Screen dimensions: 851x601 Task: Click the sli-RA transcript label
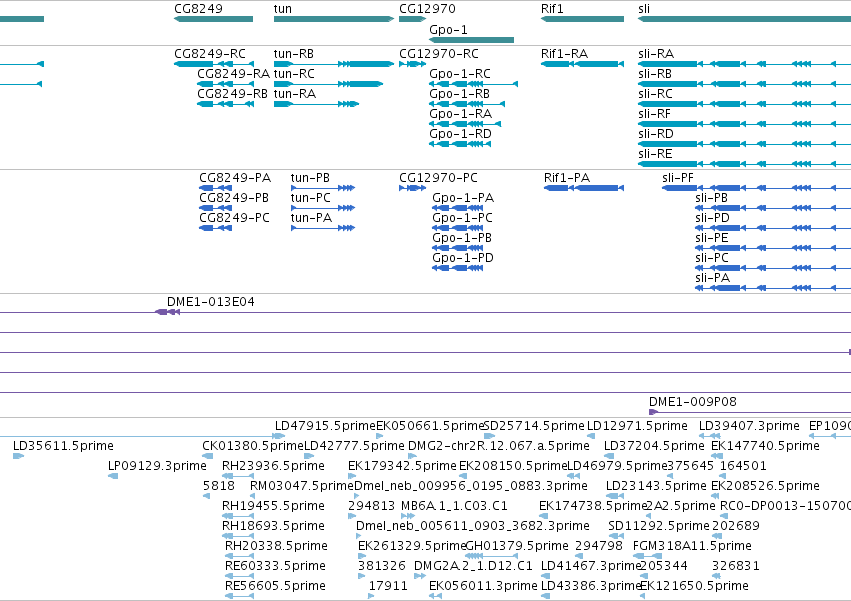[x=656, y=54]
